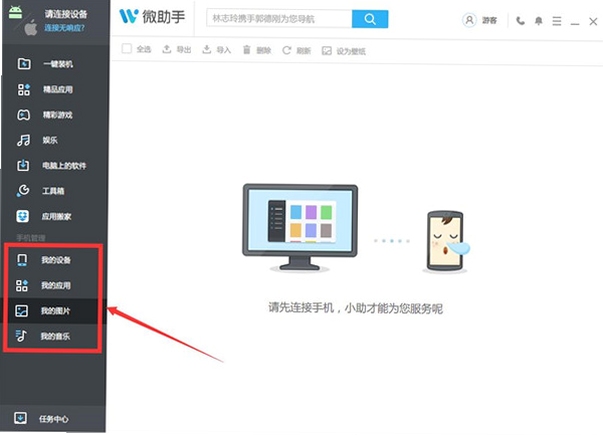The image size is (603, 435).
Task: Open 我的设备 in the sidebar
Action: (x=54, y=260)
